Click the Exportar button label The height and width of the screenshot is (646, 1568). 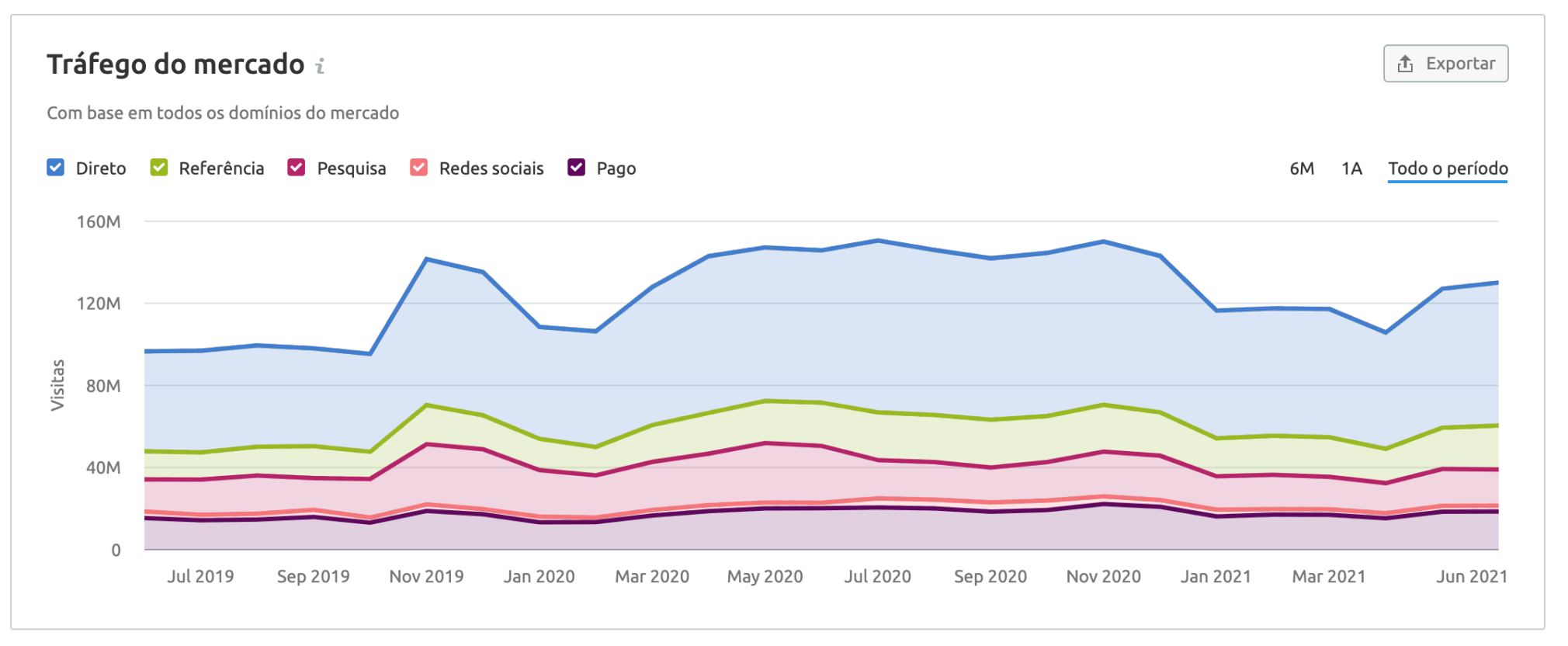tap(1460, 64)
